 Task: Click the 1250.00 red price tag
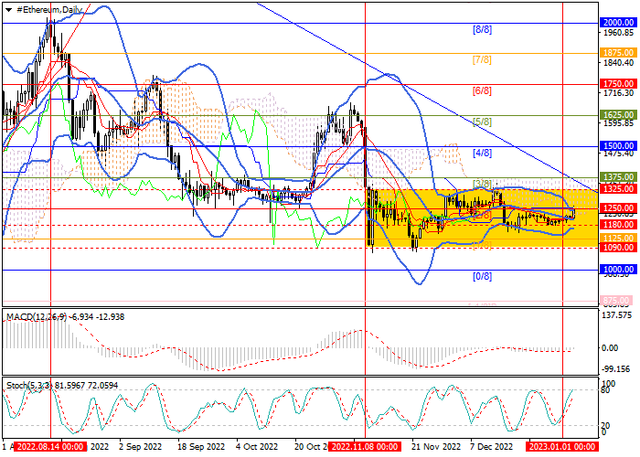coord(618,208)
